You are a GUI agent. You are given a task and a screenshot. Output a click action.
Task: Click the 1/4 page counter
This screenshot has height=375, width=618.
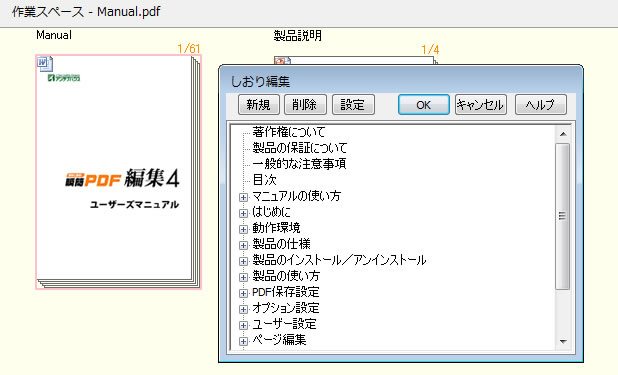tap(430, 50)
